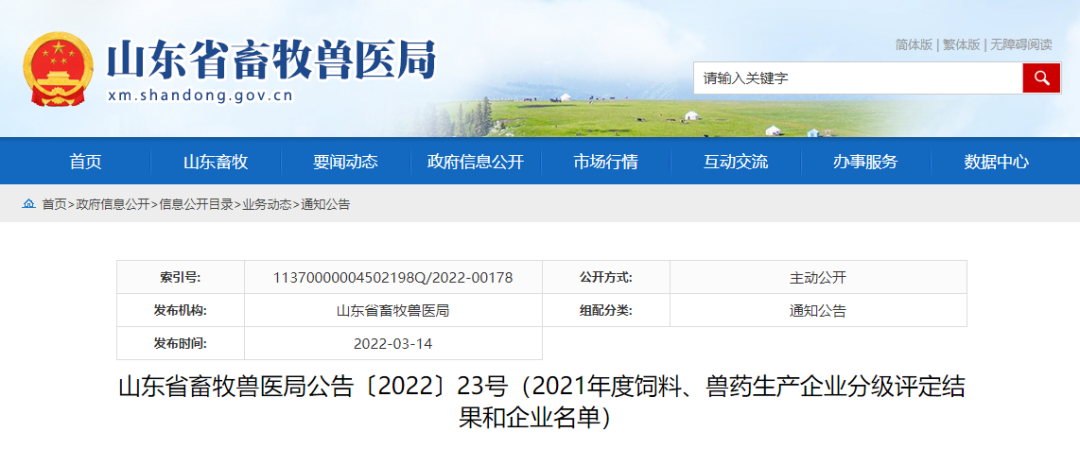The height and width of the screenshot is (449, 1080).
Task: Click the xm.shandong.gov.cn URL text
Action: pos(200,96)
